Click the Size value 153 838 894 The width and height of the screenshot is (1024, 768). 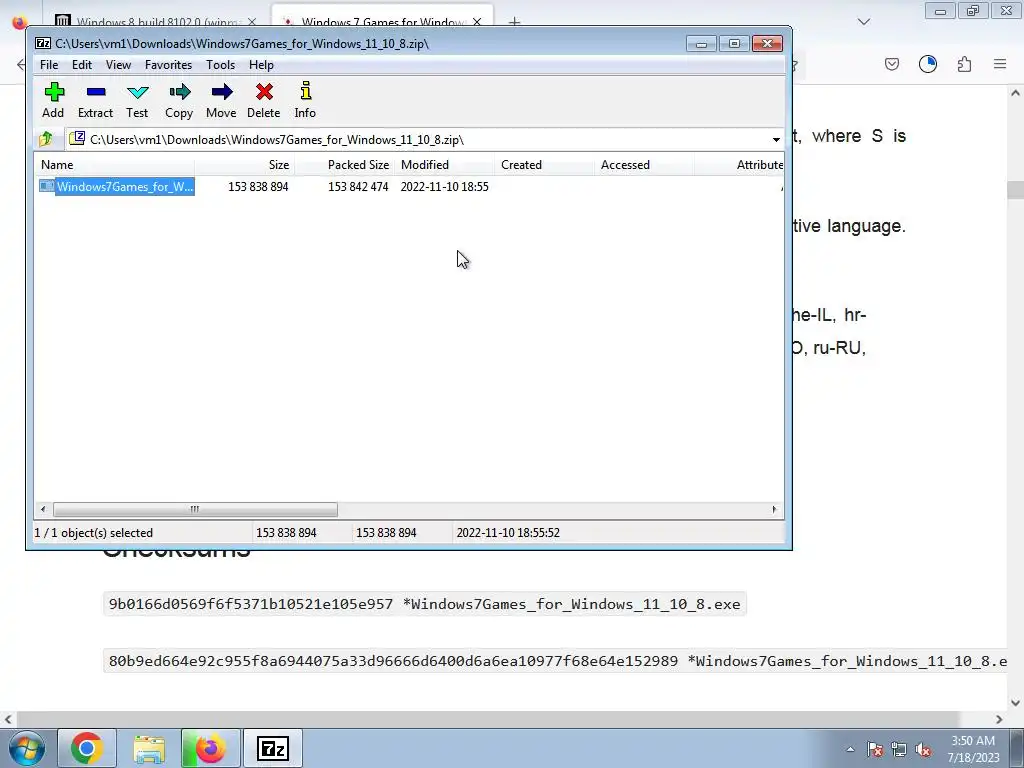pos(258,187)
